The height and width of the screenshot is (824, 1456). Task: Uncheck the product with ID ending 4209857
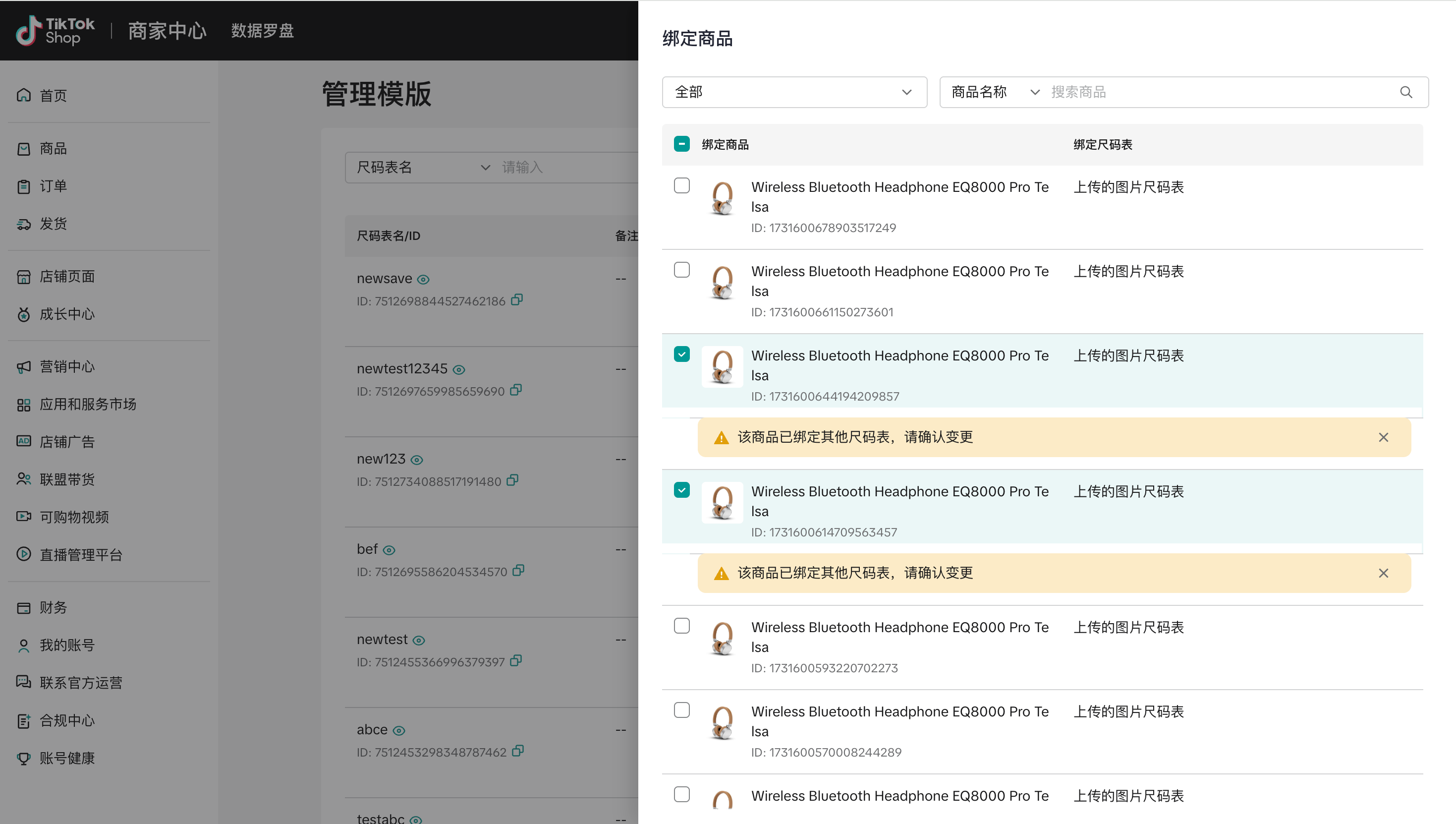(x=681, y=354)
